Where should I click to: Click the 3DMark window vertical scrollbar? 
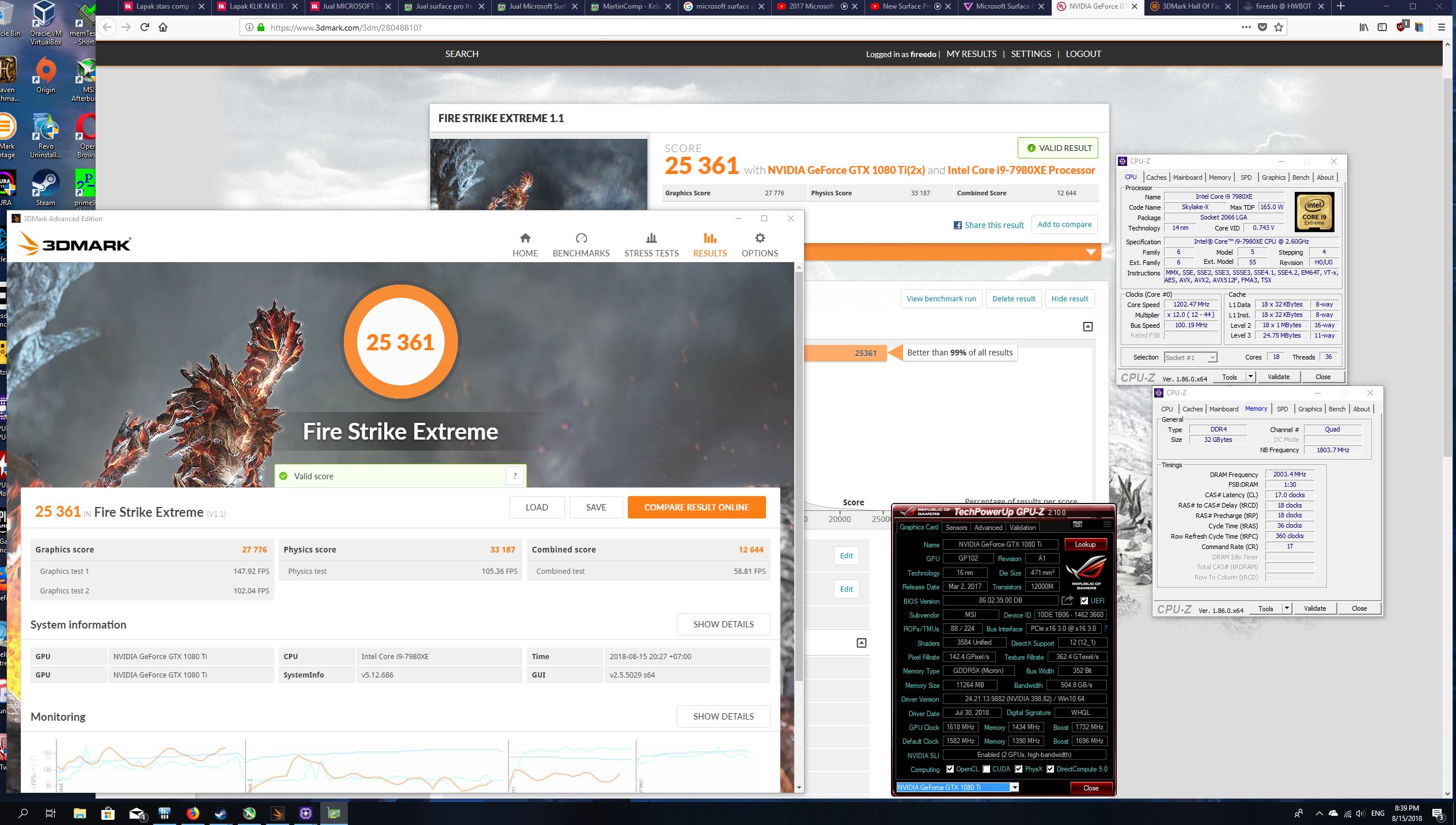pos(798,476)
